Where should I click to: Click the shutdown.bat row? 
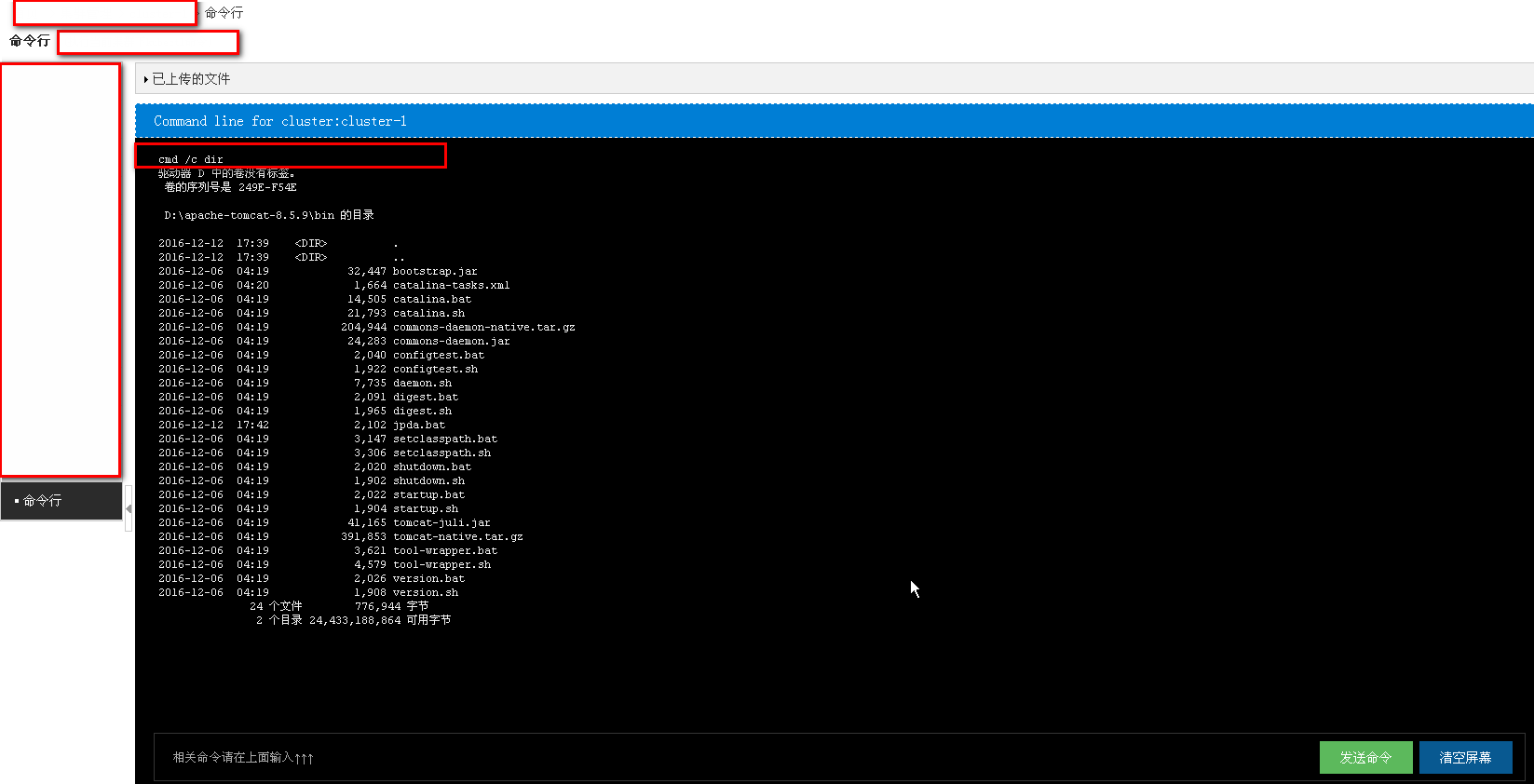click(315, 466)
